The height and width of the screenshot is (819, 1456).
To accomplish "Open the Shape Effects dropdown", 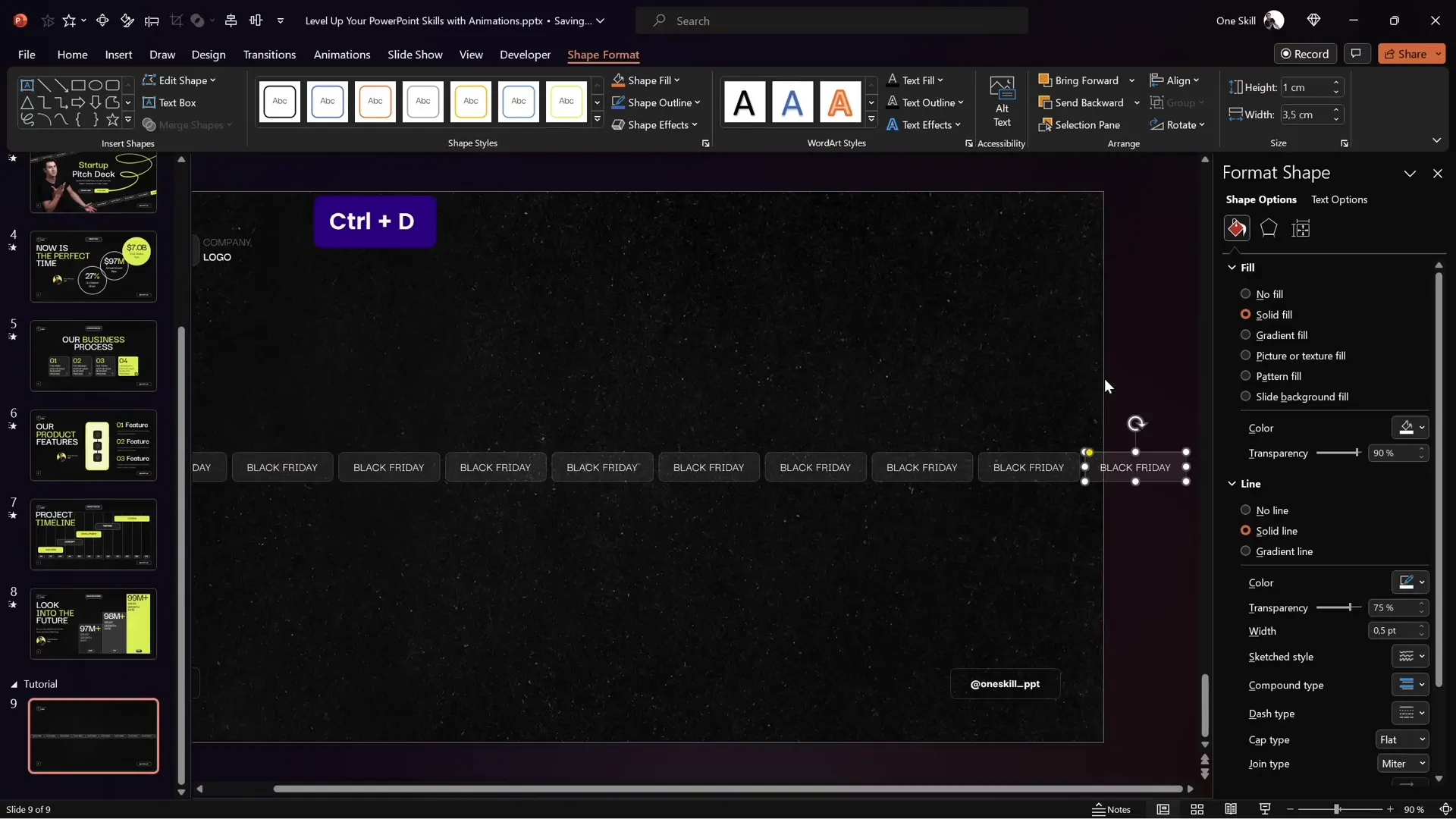I will point(694,125).
